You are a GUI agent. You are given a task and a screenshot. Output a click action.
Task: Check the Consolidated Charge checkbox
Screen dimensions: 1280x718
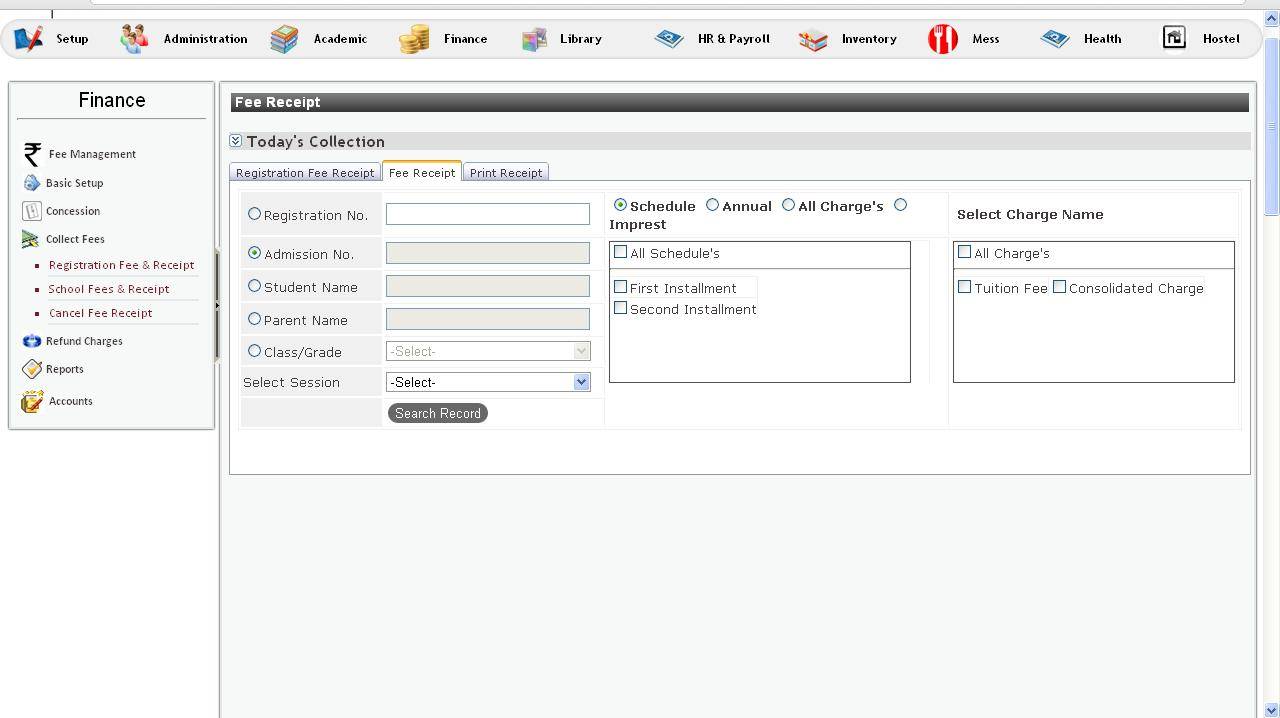(1059, 287)
